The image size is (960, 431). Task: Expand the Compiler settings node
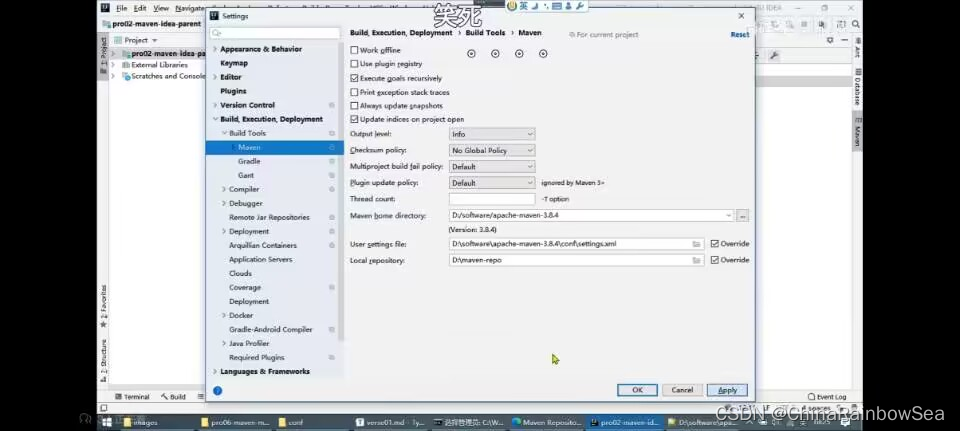tap(223, 190)
